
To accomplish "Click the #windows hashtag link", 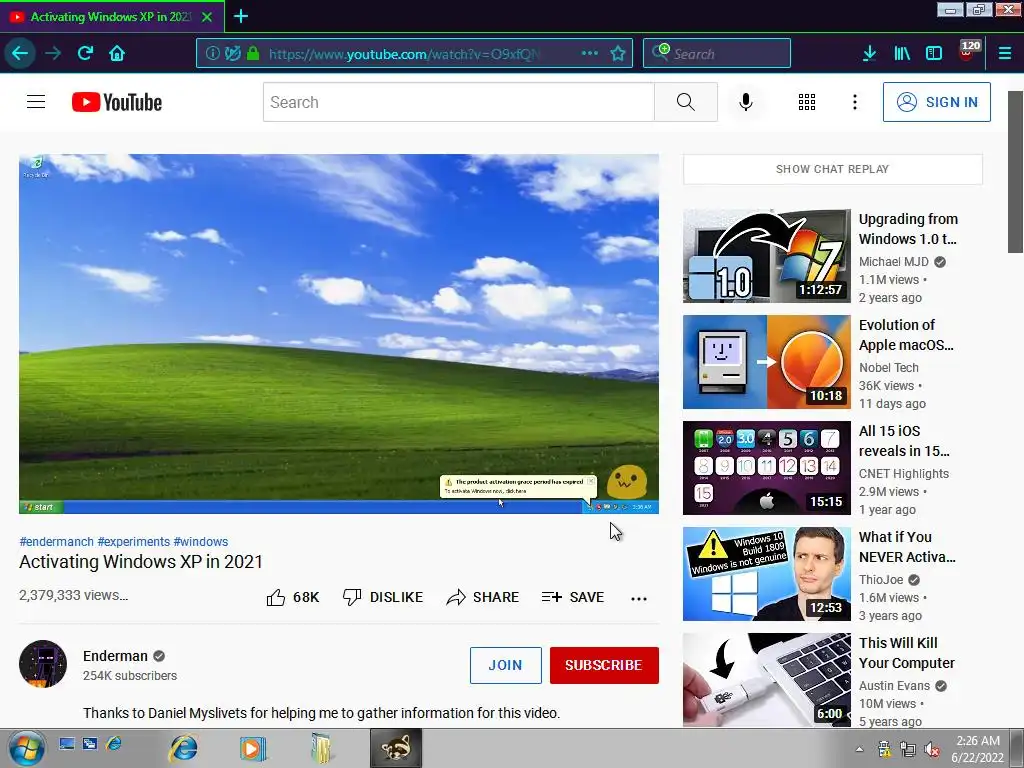I will 200,541.
